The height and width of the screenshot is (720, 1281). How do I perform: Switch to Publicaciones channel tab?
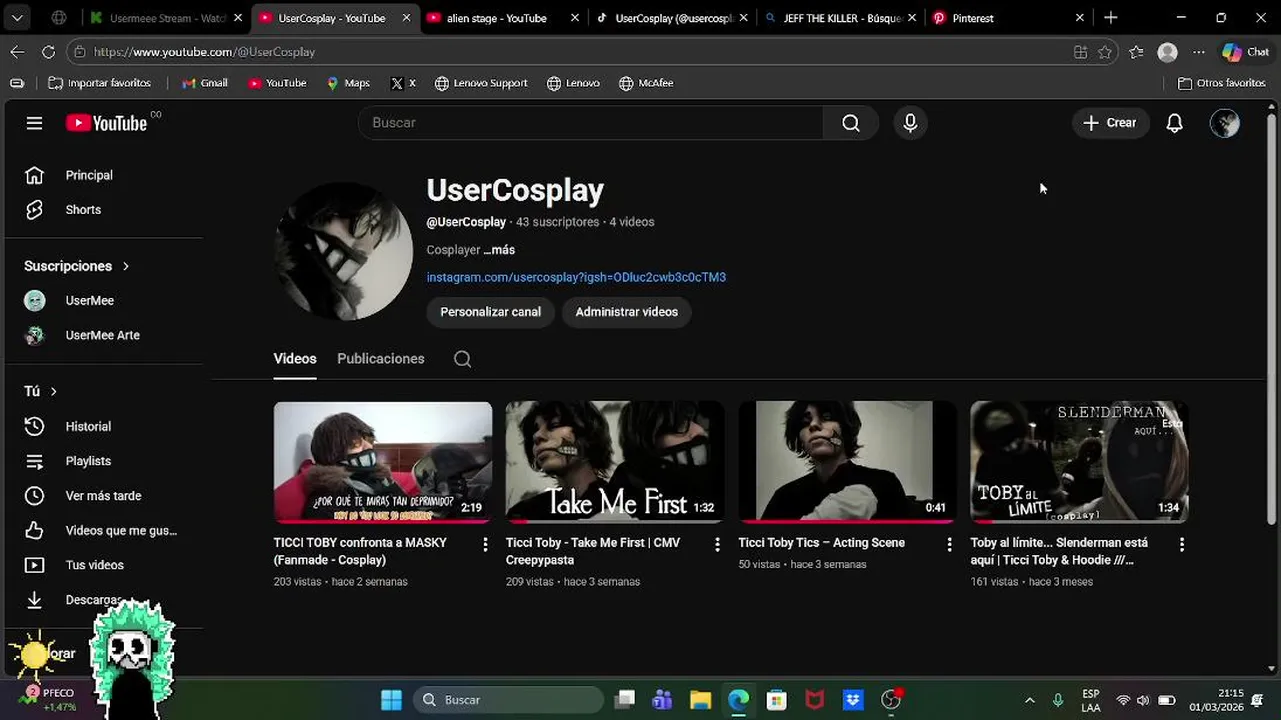(x=381, y=359)
